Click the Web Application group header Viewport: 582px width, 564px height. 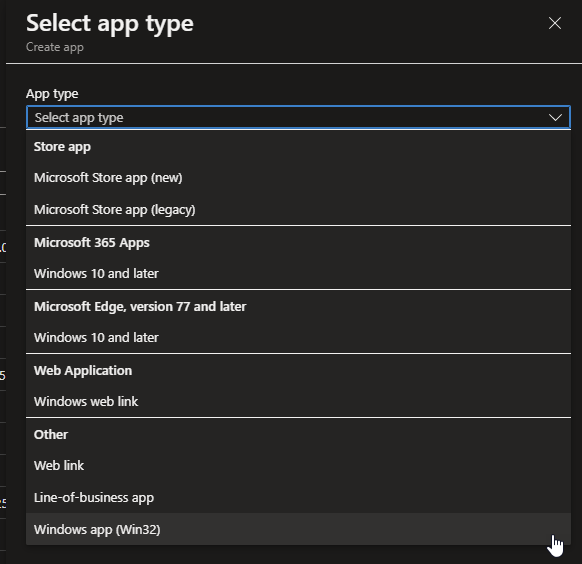tap(83, 371)
